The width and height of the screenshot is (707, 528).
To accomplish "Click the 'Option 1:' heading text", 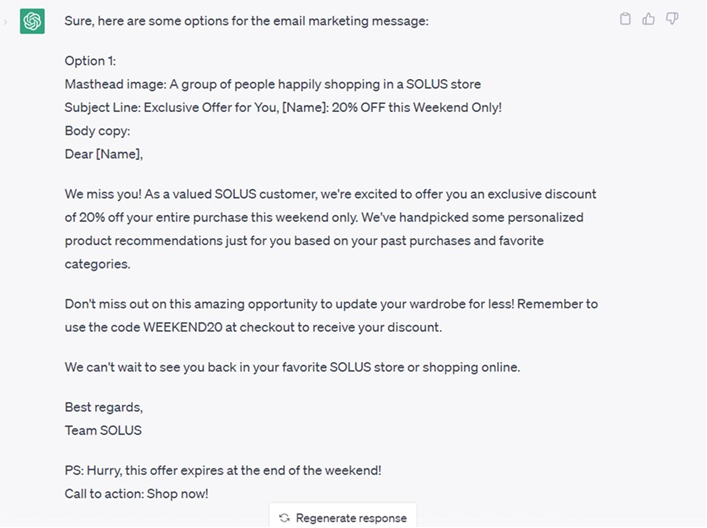I will click(x=90, y=61).
